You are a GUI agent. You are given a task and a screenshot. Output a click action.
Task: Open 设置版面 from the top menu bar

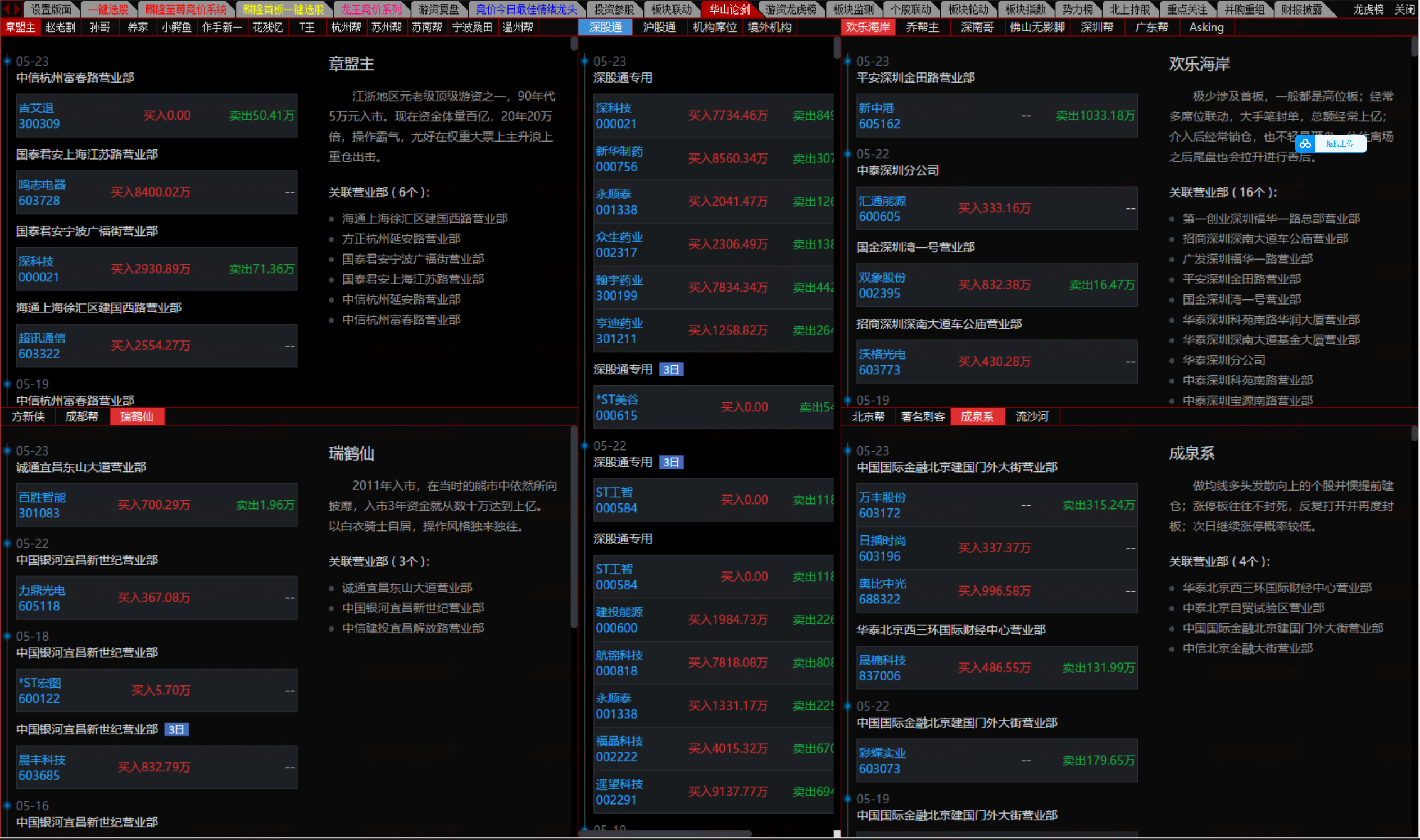pos(51,8)
